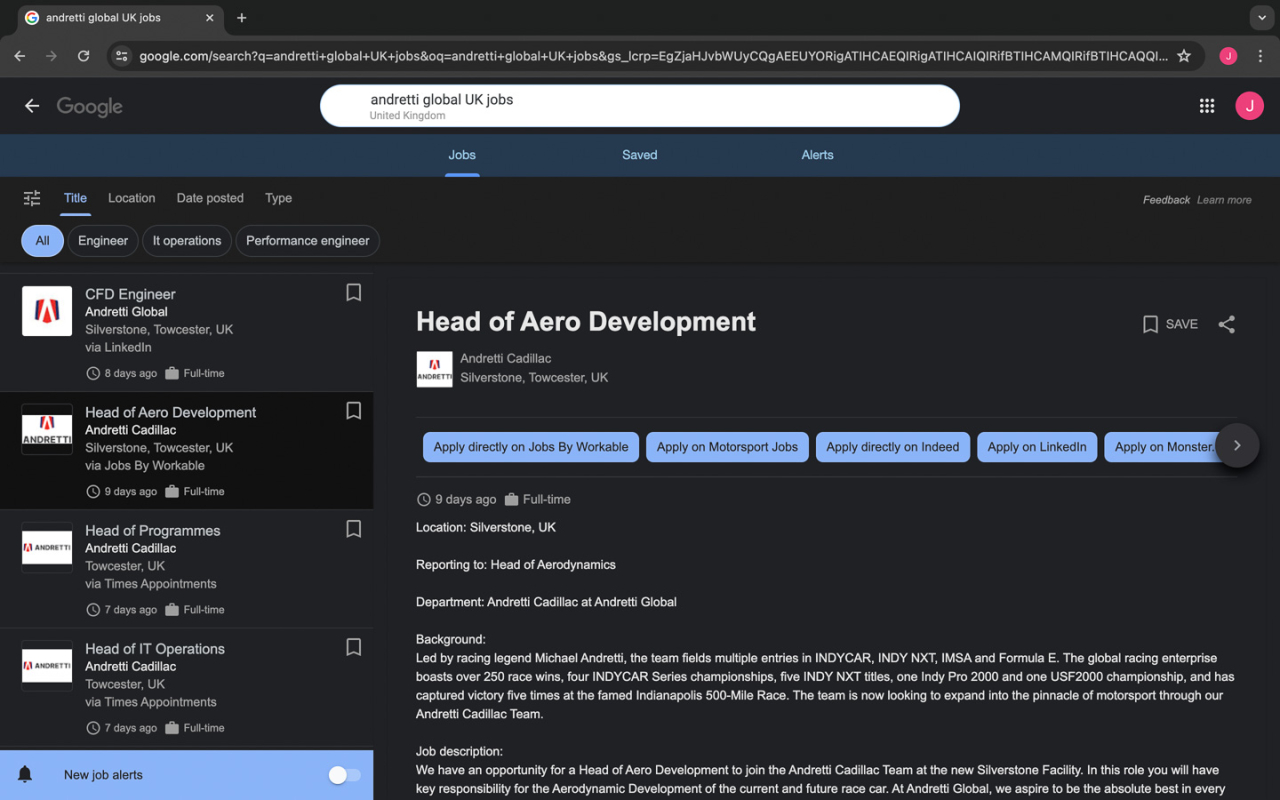
Task: Switch to the Alerts tab
Action: 817,155
